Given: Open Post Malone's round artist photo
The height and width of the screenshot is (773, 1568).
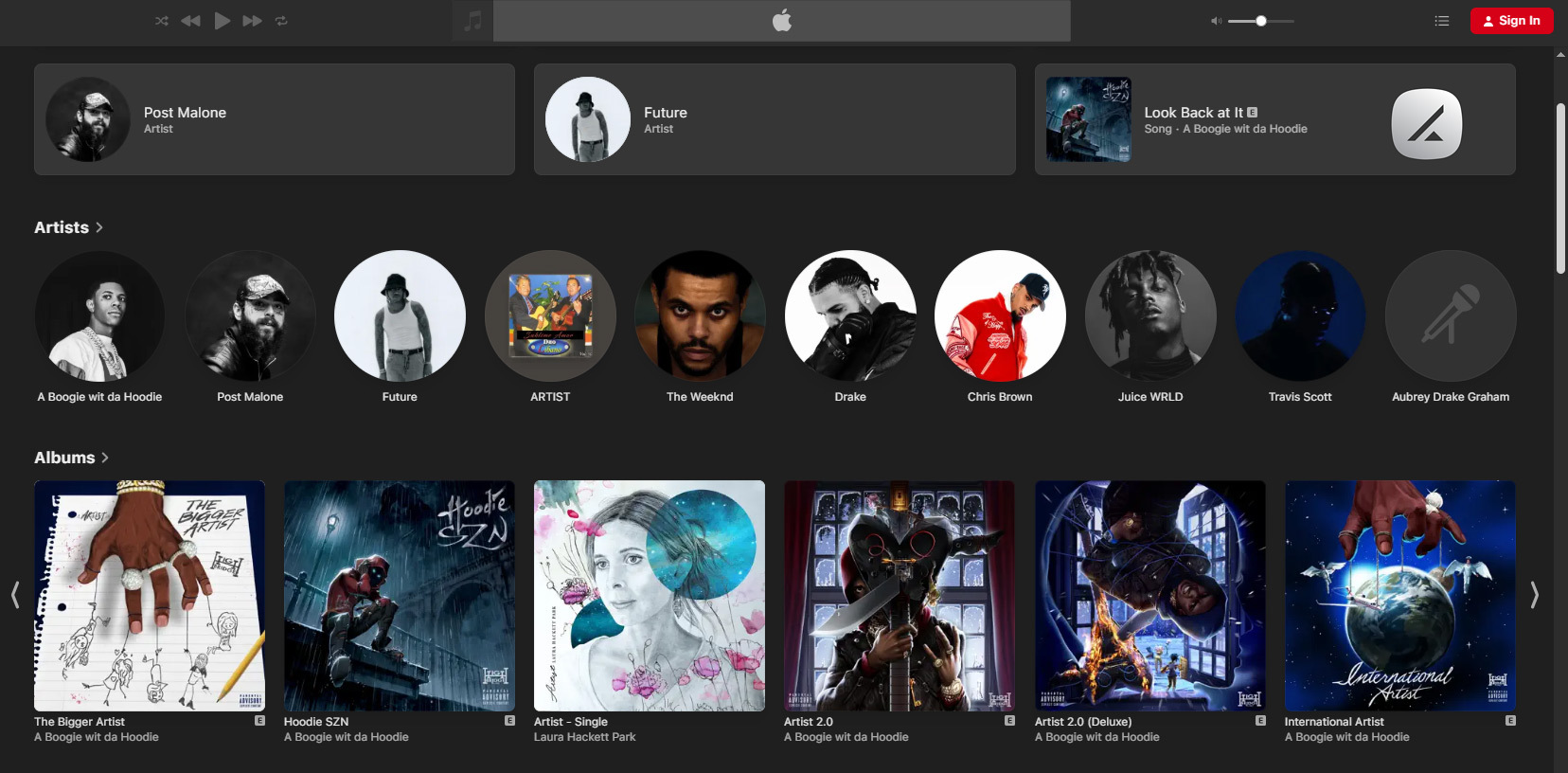Looking at the screenshot, I should (250, 315).
